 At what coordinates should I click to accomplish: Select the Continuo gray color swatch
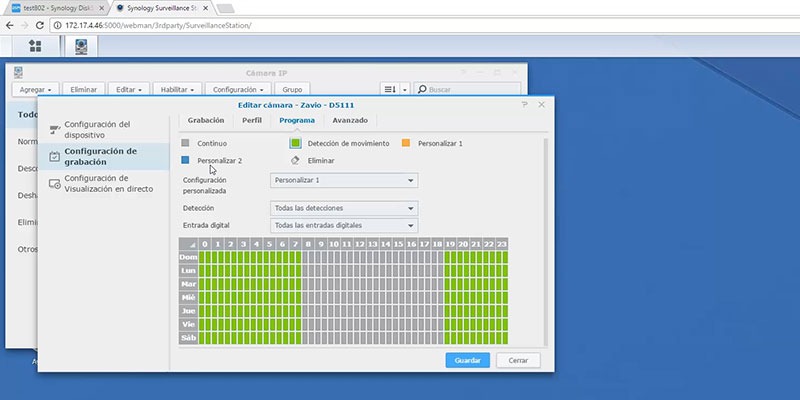pyautogui.click(x=185, y=143)
